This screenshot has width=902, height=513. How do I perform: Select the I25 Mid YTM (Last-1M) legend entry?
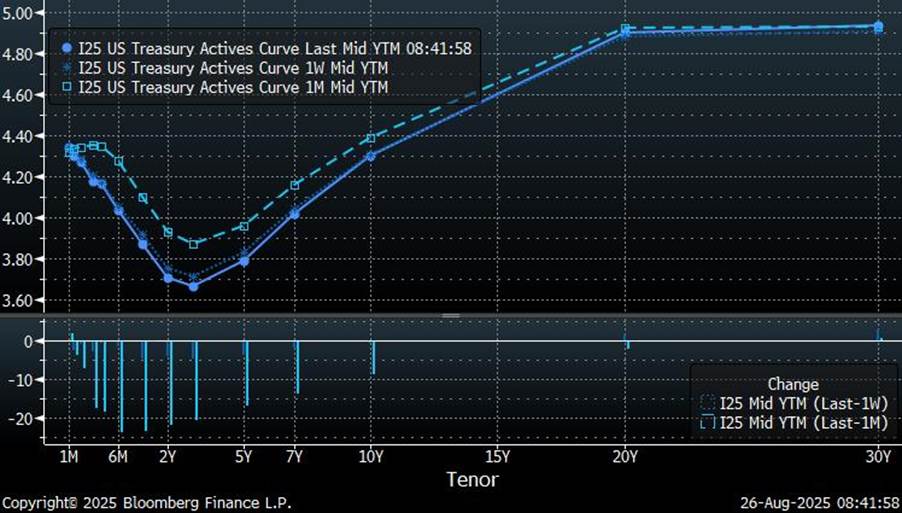point(803,423)
